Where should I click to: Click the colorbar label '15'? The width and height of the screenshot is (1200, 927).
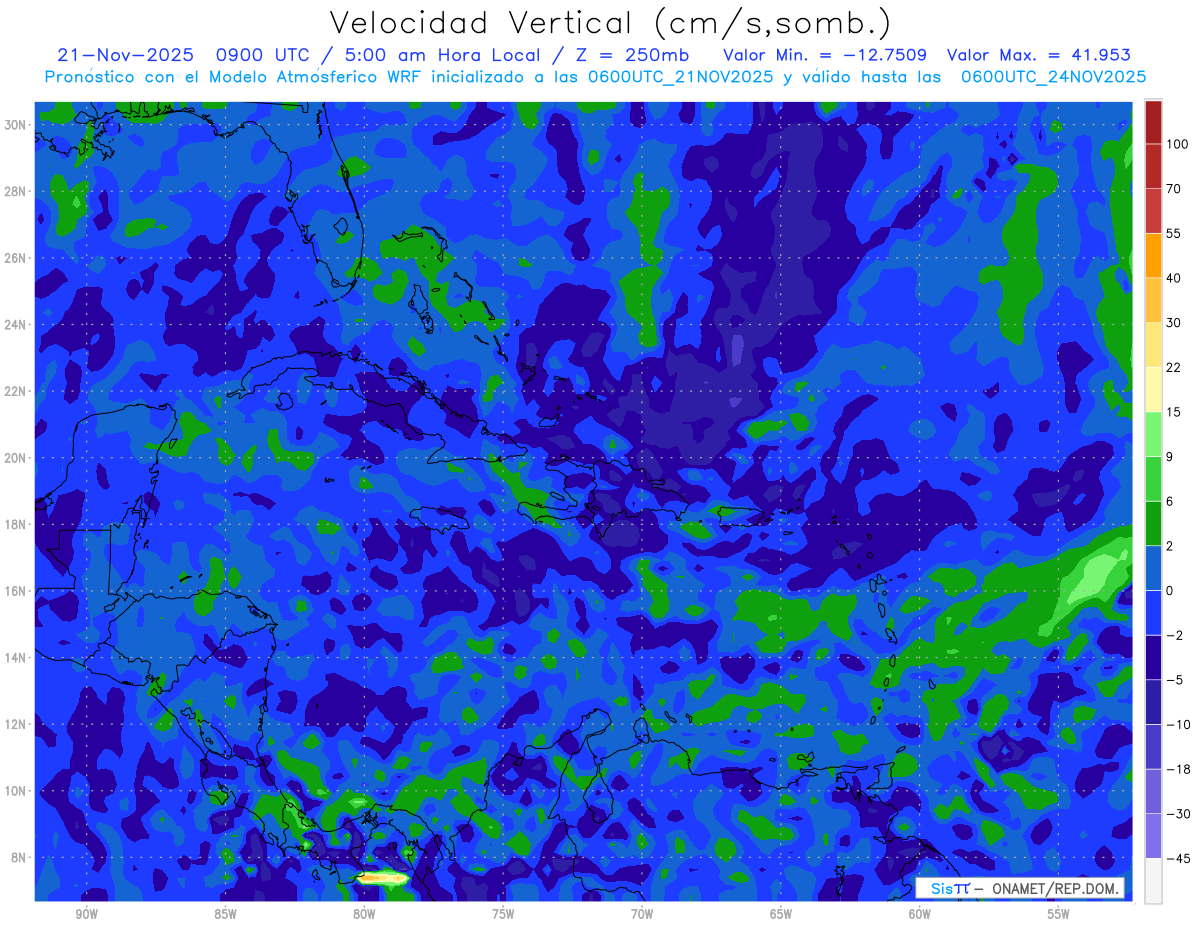(x=1173, y=412)
